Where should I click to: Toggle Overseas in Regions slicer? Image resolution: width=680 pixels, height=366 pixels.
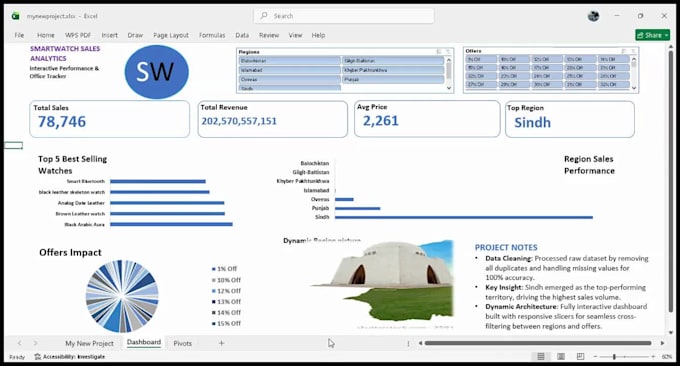pos(289,79)
